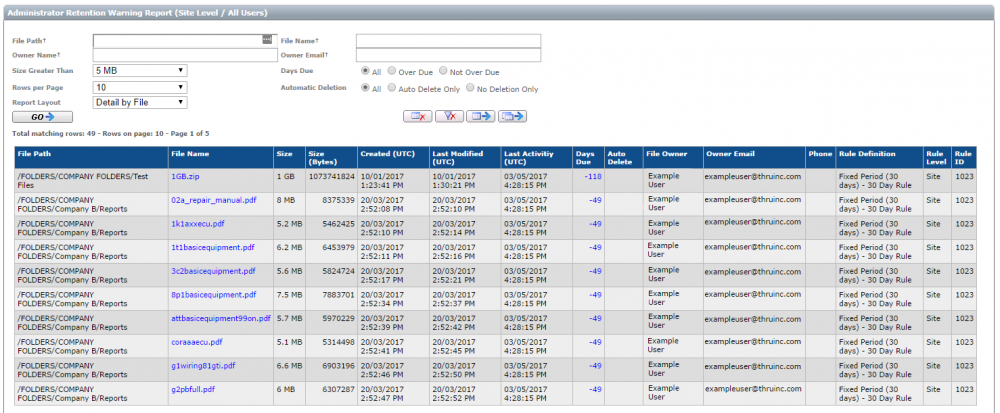
Task: Select No Deletion Only radio option
Action: 470,88
